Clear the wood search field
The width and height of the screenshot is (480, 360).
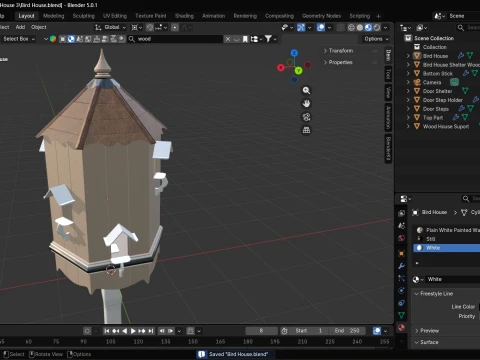pos(228,39)
